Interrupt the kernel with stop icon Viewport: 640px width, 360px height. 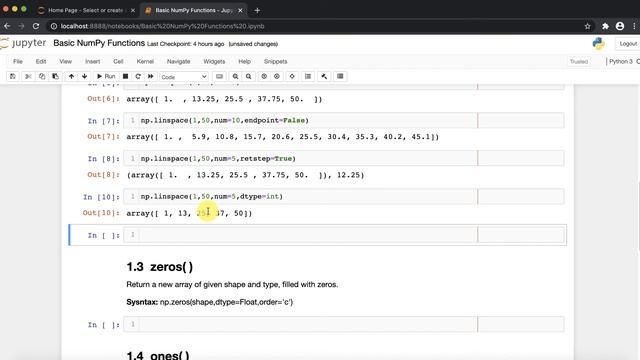pos(125,76)
